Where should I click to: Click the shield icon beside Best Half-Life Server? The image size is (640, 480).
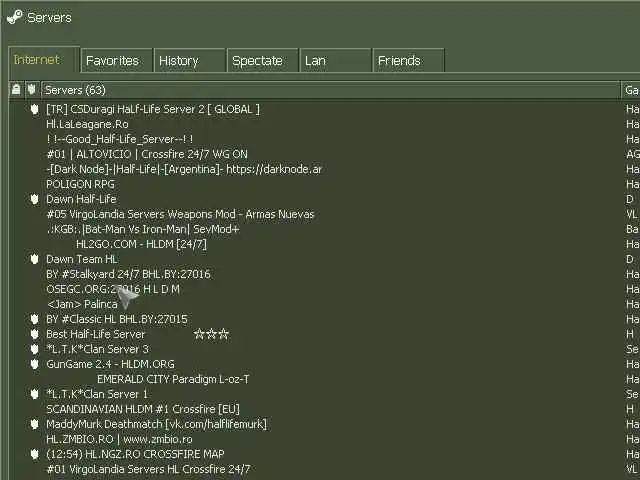pos(35,334)
